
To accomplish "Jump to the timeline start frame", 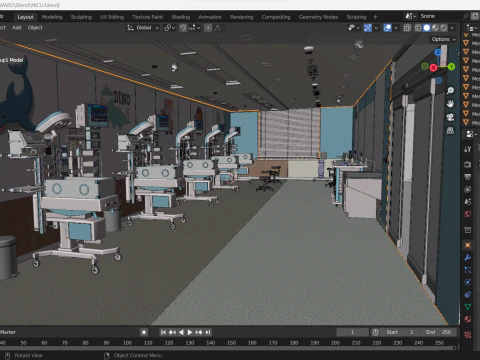I will click(163, 332).
